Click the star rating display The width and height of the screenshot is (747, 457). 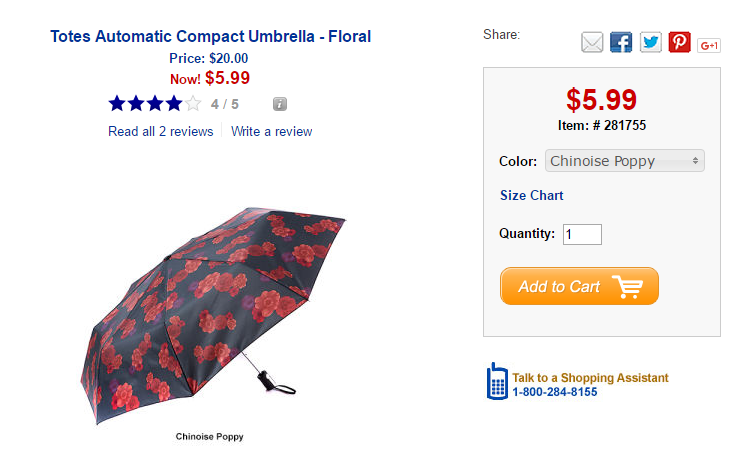[x=155, y=103]
